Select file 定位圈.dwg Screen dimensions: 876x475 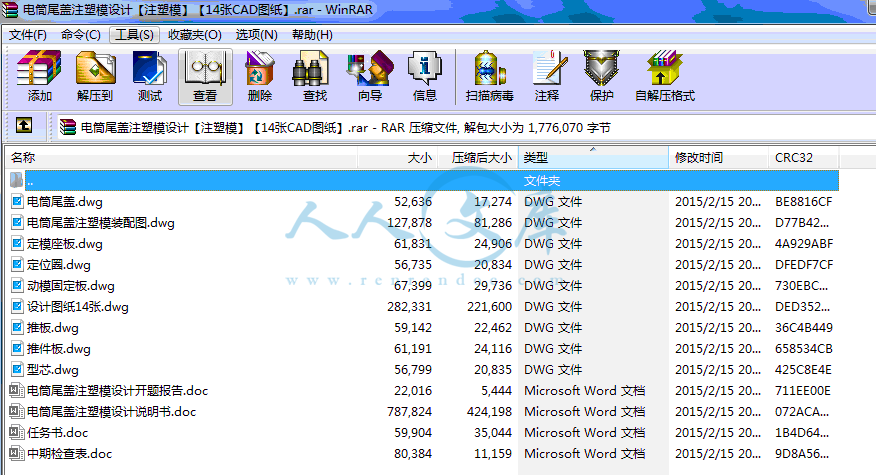point(59,265)
